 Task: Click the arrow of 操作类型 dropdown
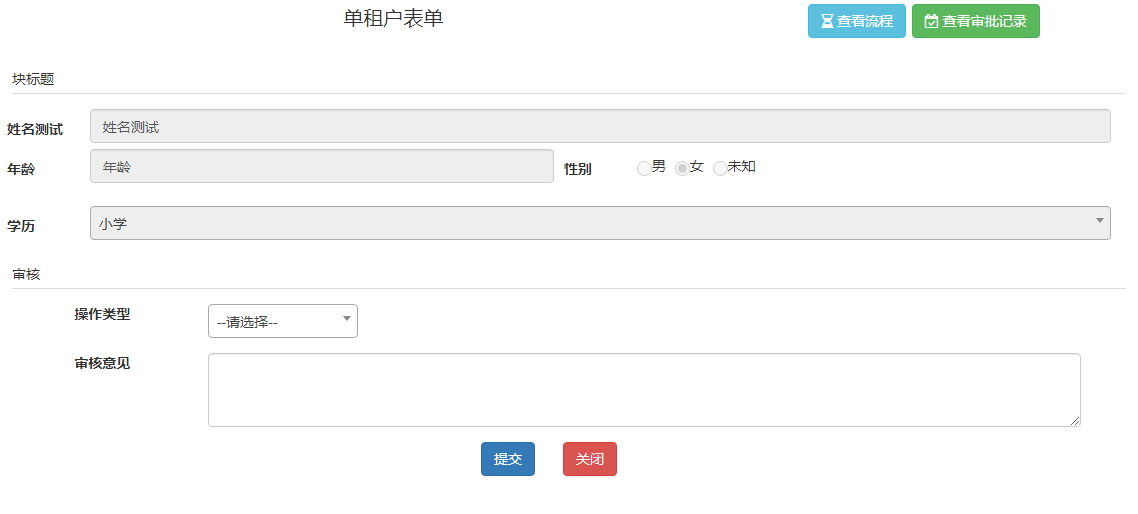[x=347, y=318]
